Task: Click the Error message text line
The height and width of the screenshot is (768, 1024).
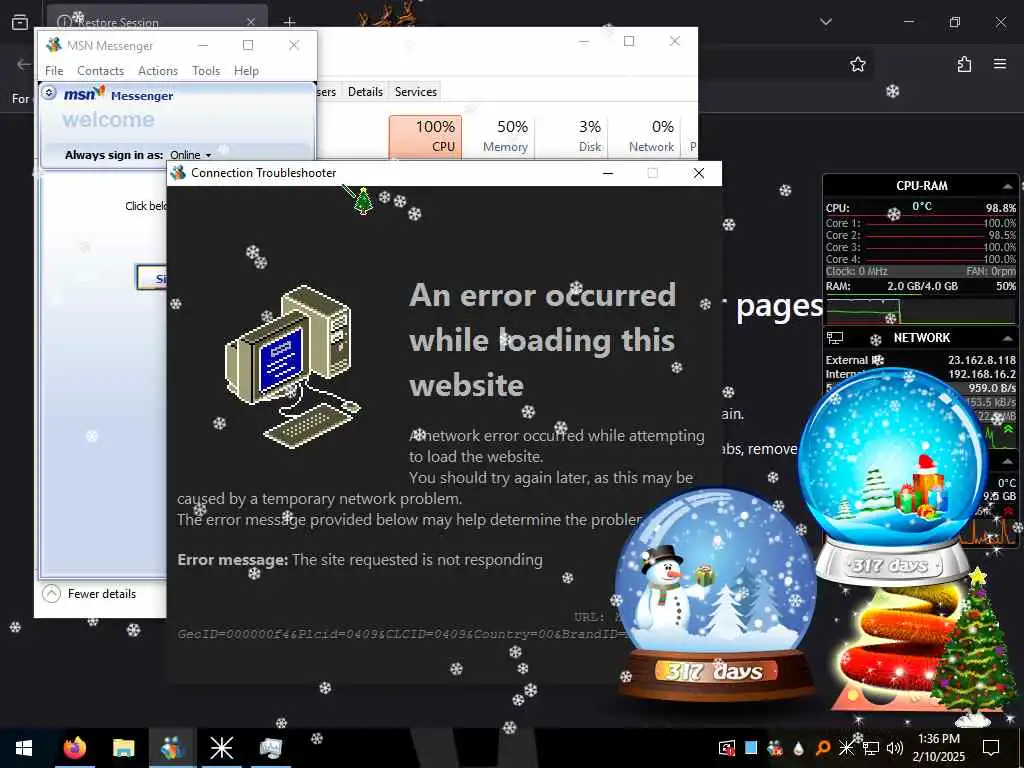Action: [x=360, y=560]
